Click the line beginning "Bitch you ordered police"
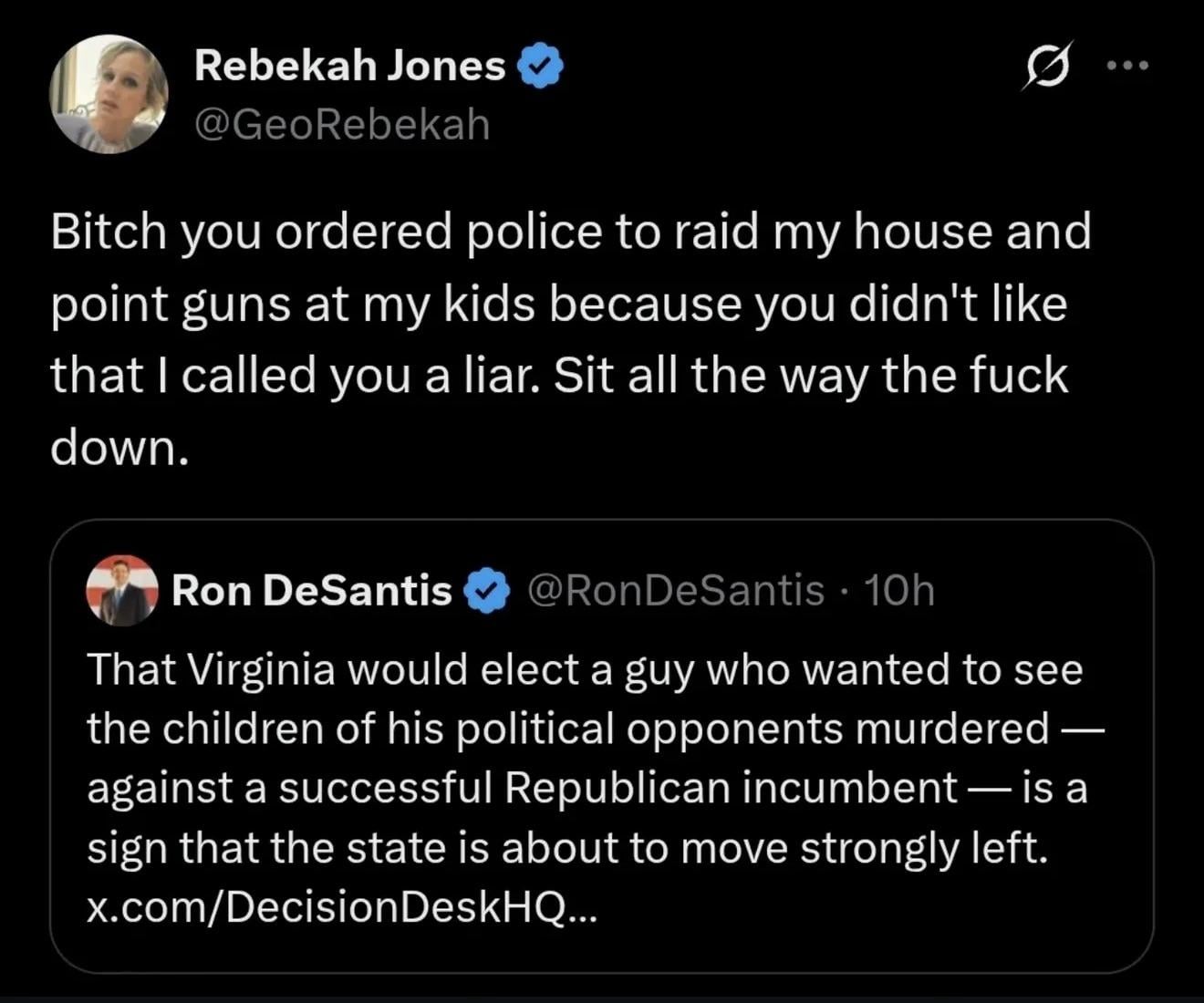Screen dimensions: 1204x1003 (570, 232)
